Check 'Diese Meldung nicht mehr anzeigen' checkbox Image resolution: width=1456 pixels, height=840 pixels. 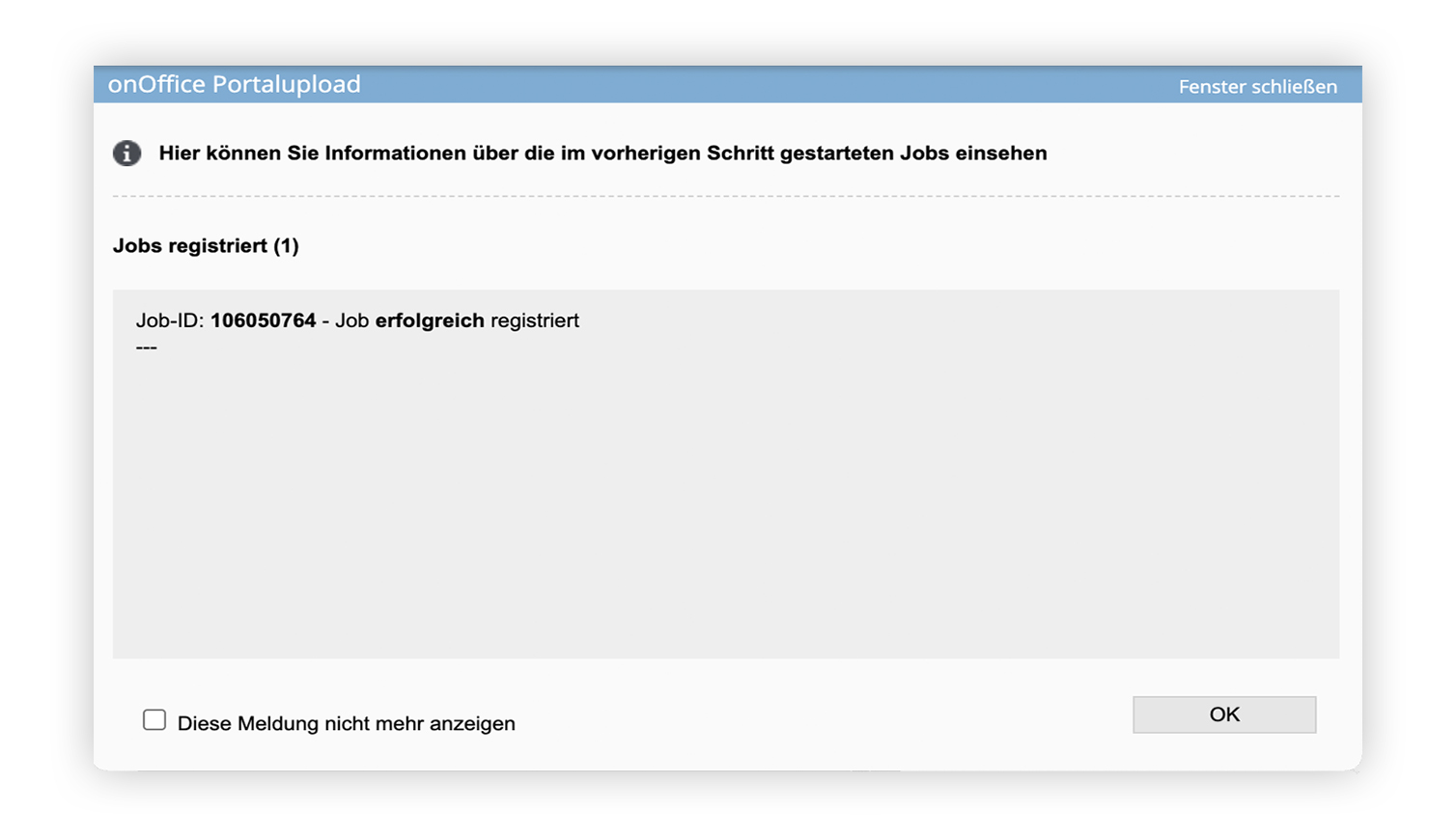(x=154, y=720)
